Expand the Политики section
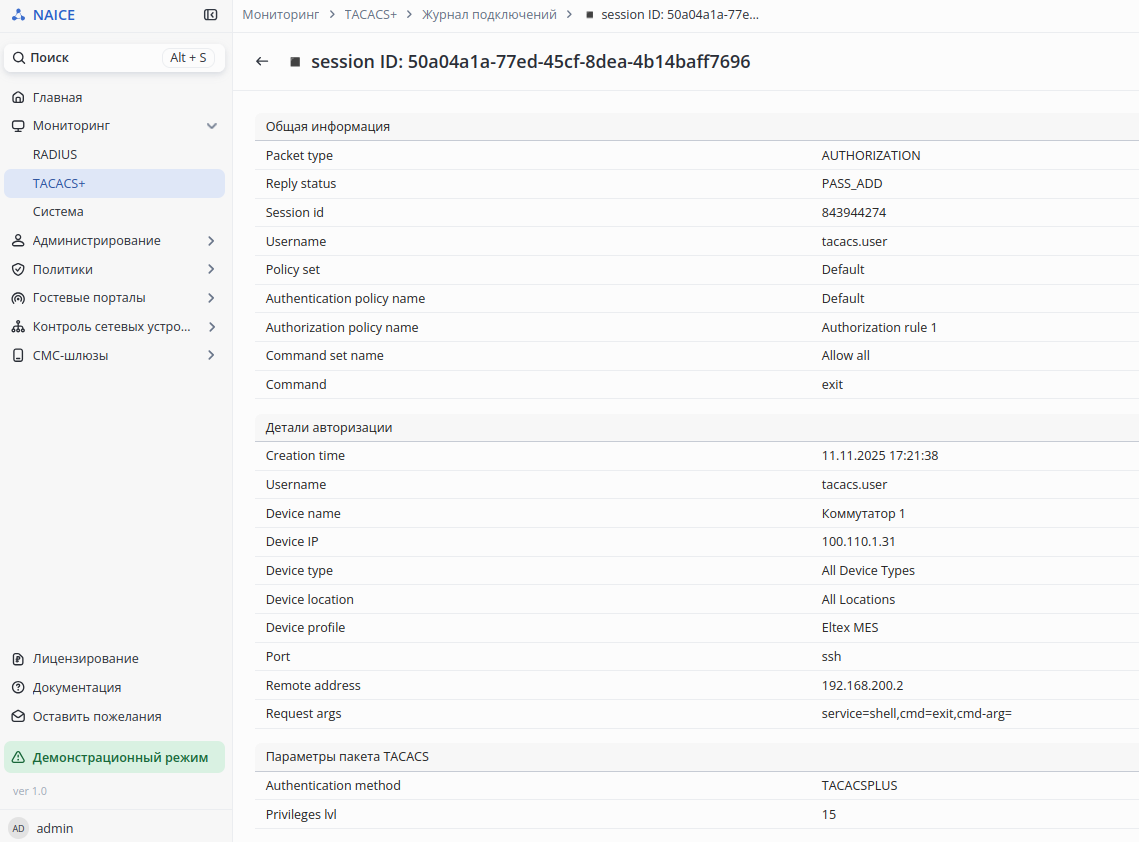1139x842 pixels. click(211, 270)
